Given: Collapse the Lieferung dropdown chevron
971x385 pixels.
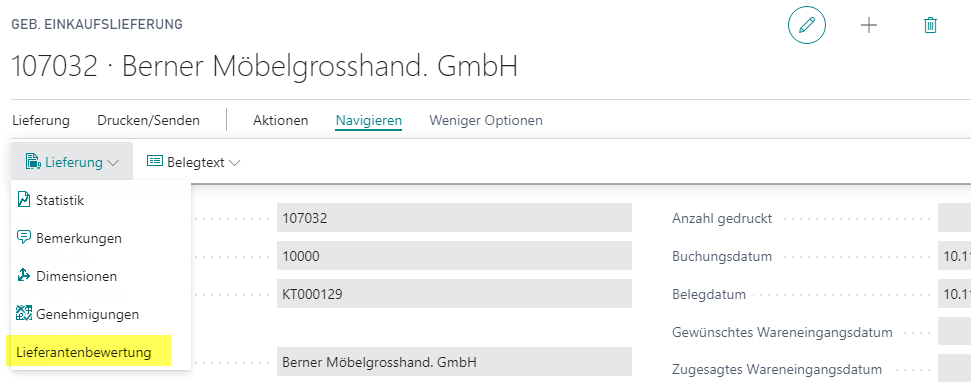Looking at the screenshot, I should pos(113,163).
